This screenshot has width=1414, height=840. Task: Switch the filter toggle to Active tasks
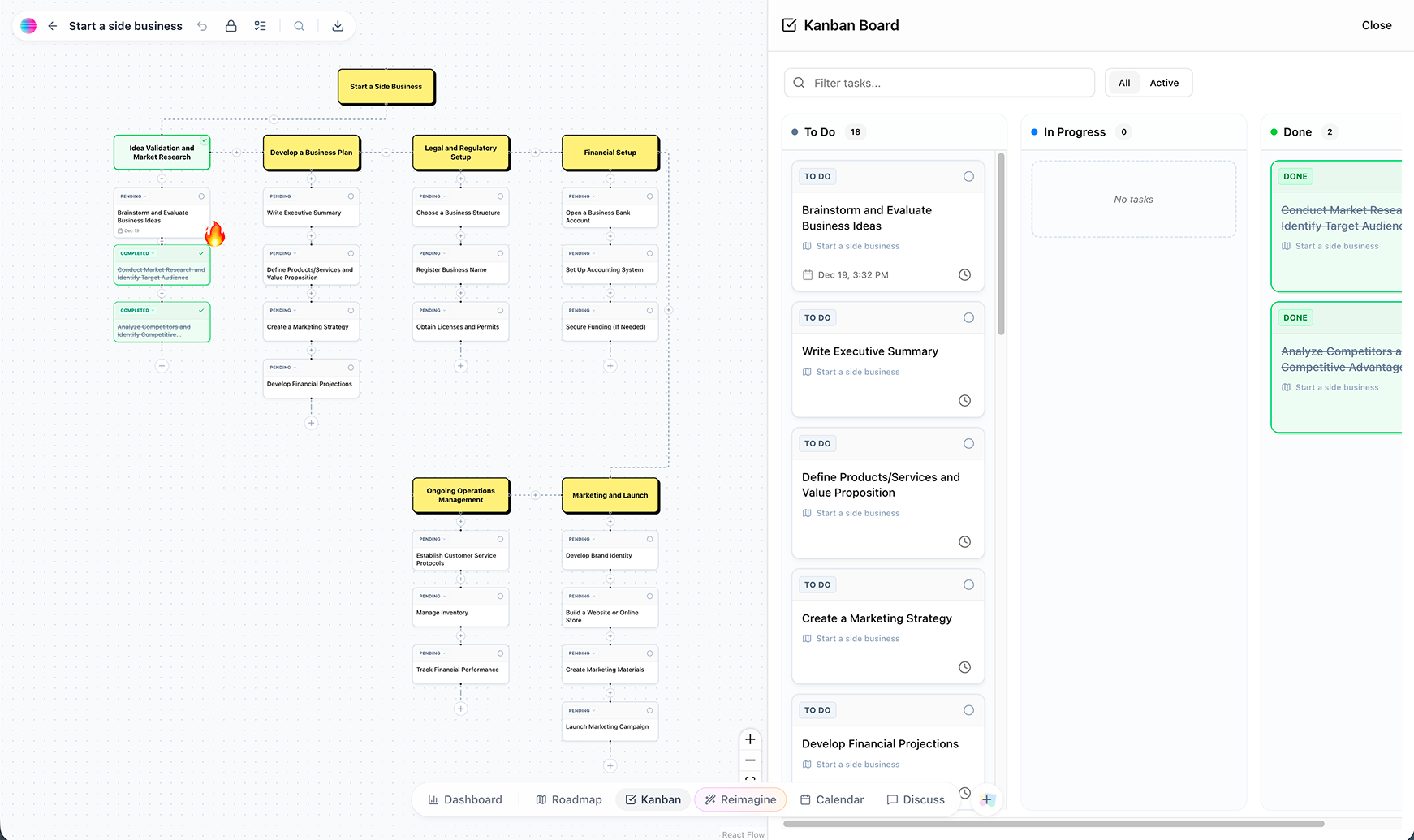point(1164,82)
